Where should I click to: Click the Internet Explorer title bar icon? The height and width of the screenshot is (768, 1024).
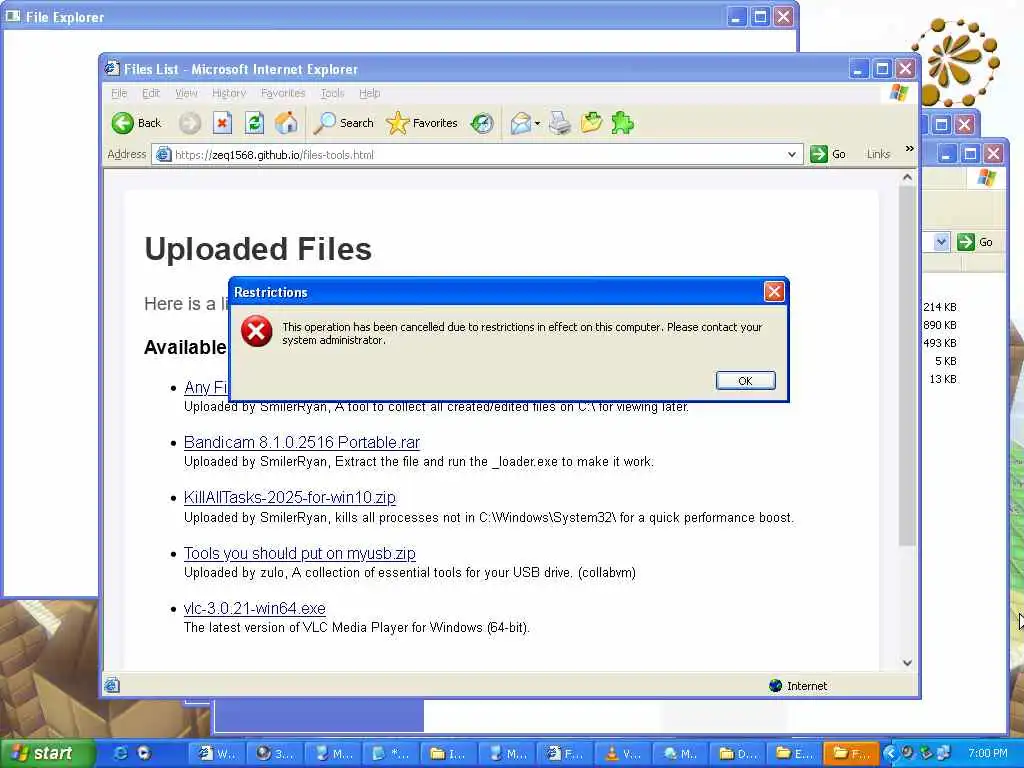tap(112, 69)
